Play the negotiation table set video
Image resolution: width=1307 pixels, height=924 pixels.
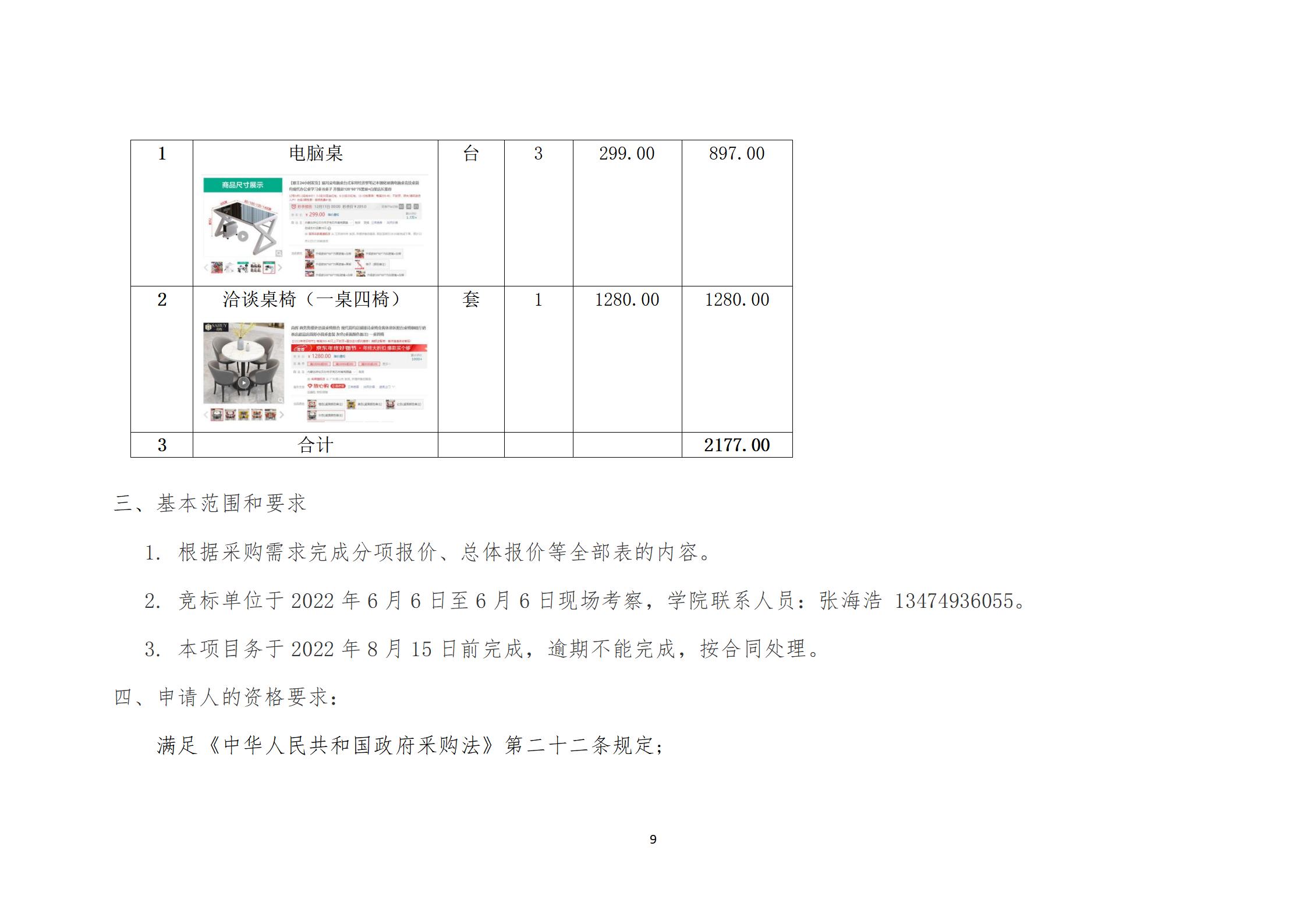[x=243, y=383]
